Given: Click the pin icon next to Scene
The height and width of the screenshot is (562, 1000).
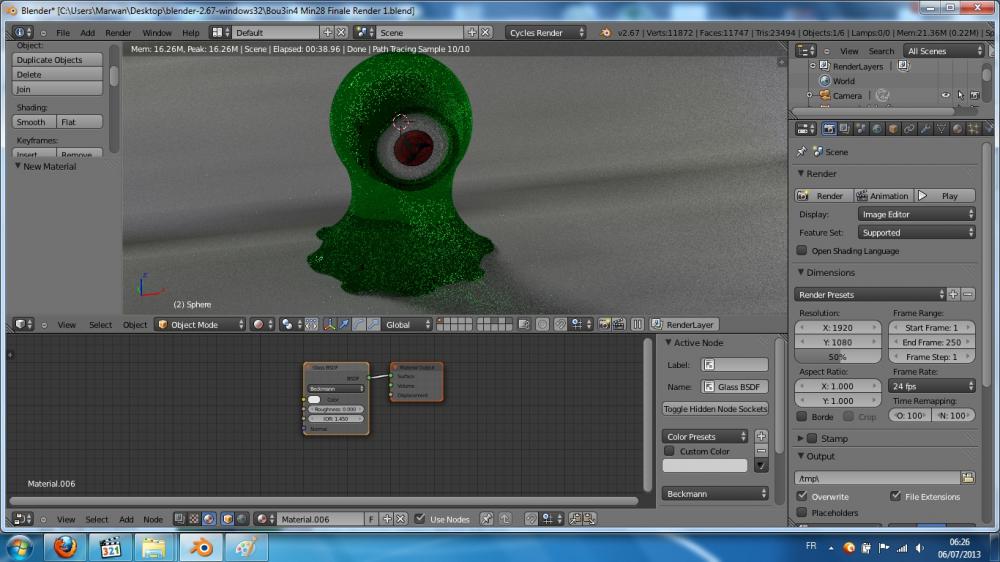Looking at the screenshot, I should 801,152.
